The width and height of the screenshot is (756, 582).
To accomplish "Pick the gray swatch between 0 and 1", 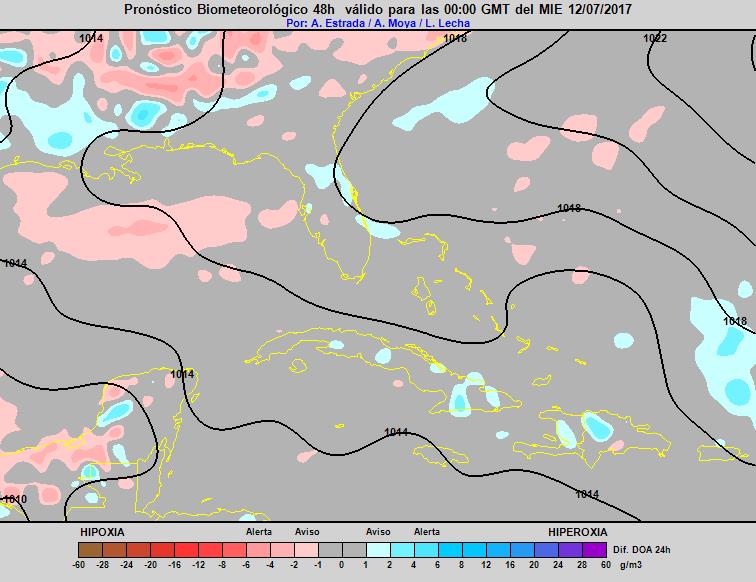I will tap(354, 550).
